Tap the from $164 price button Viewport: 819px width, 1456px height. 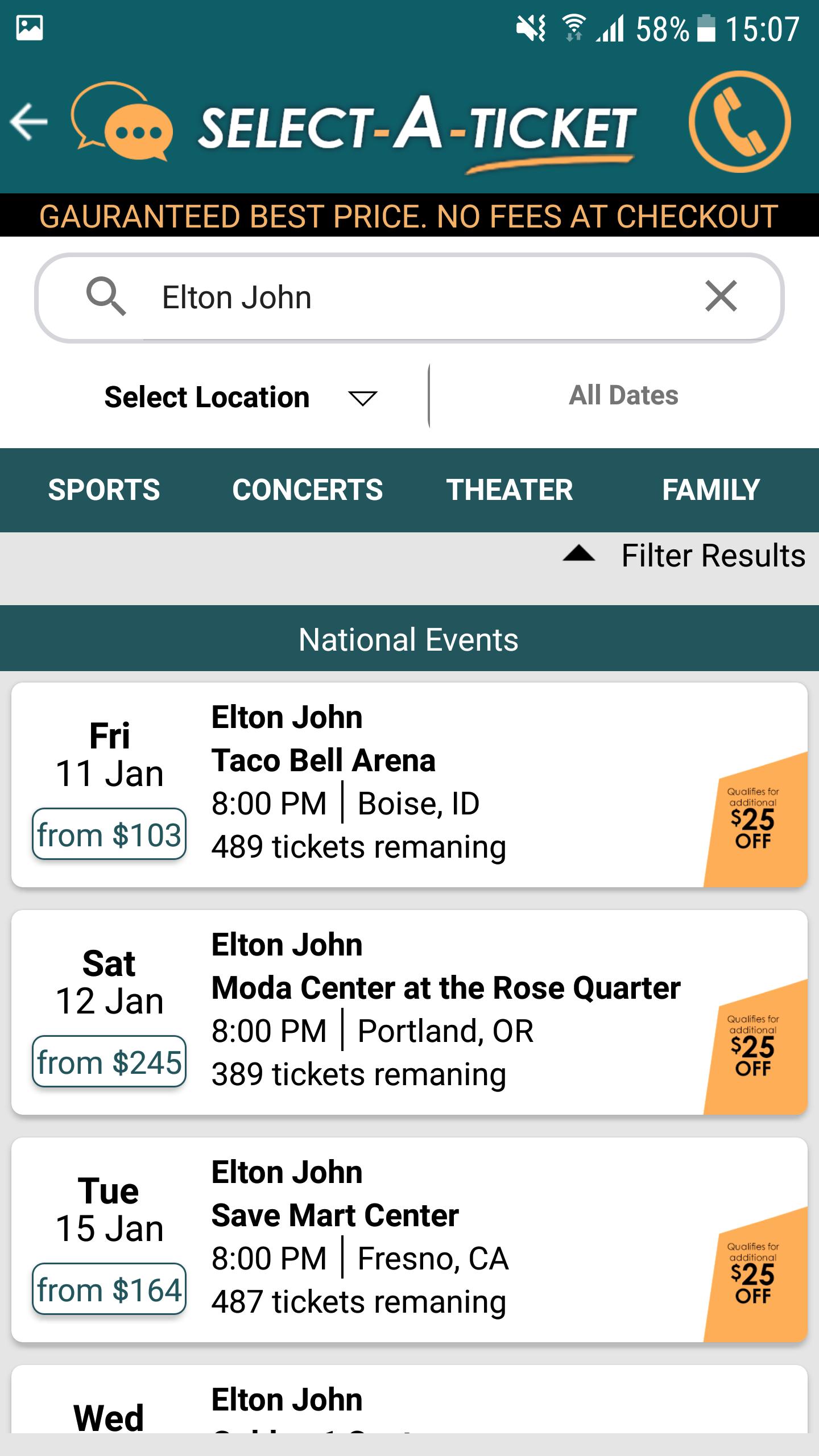tap(109, 1289)
